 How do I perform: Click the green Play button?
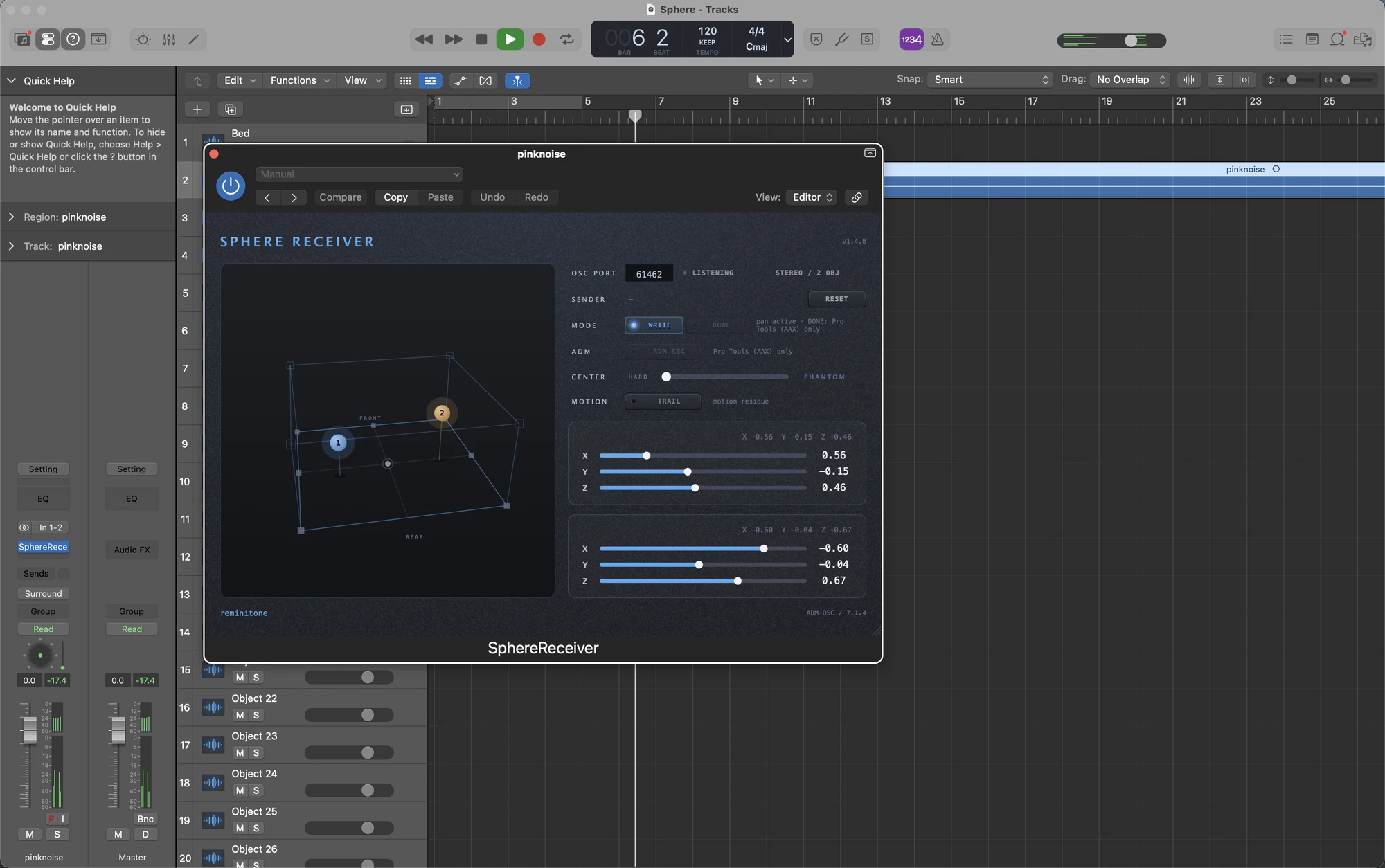tap(510, 39)
